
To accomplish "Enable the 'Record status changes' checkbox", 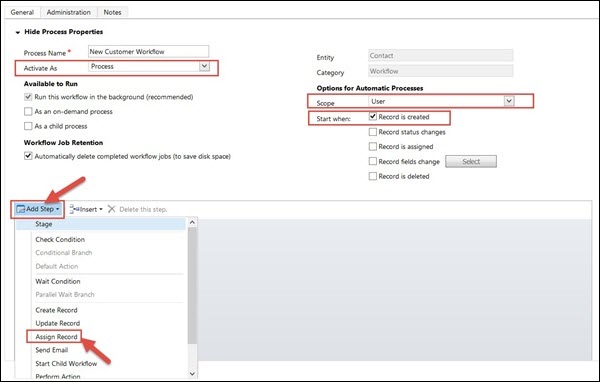I will (373, 132).
